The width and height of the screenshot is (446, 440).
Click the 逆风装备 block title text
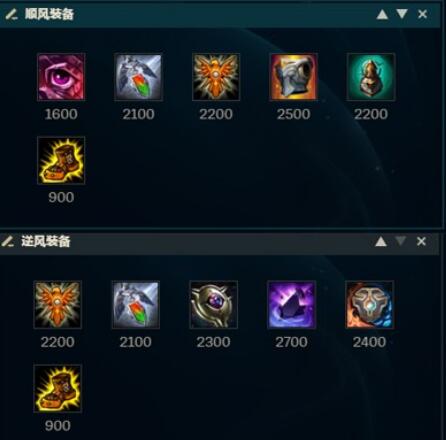click(x=46, y=241)
